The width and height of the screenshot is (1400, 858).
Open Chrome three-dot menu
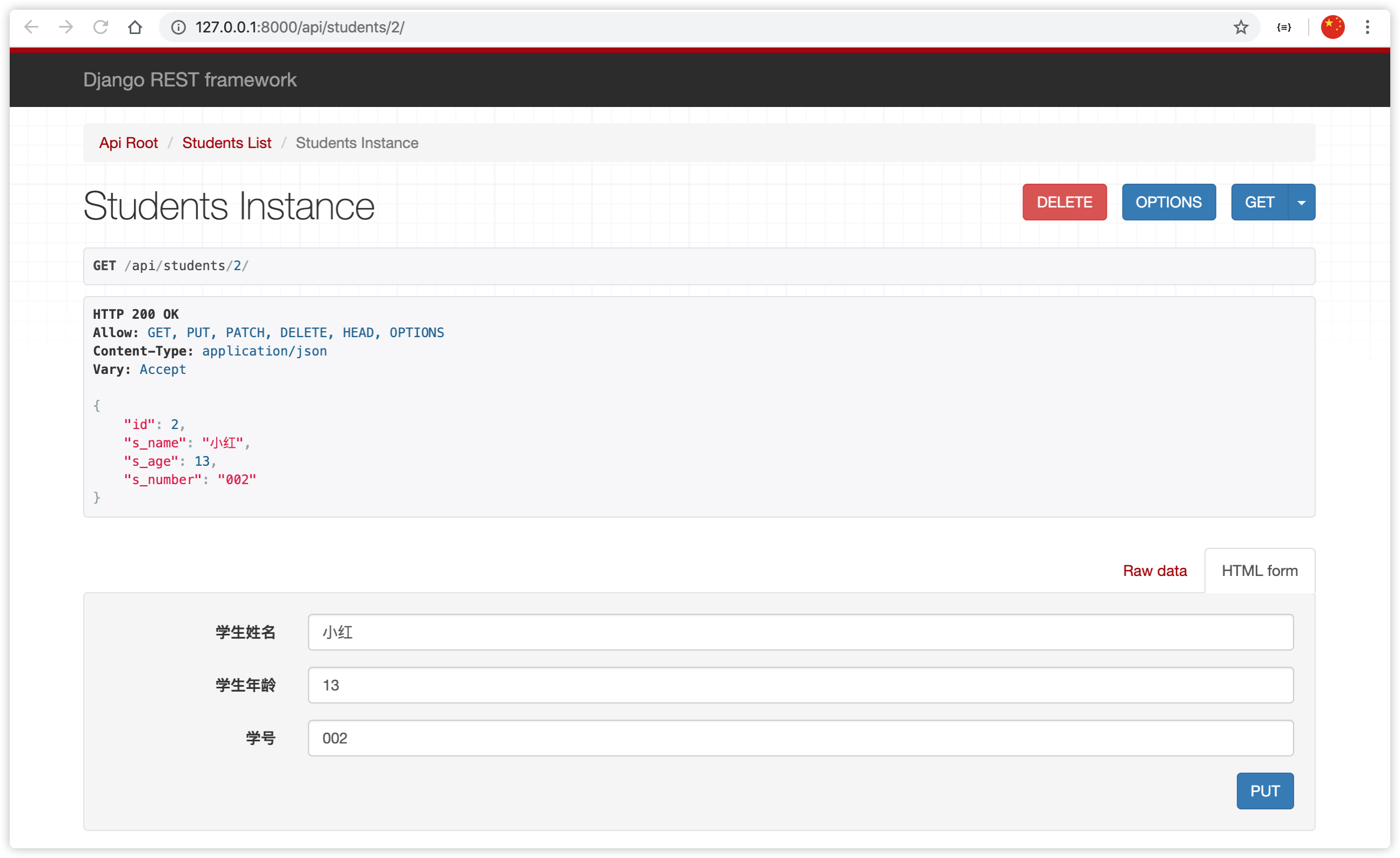click(x=1368, y=26)
